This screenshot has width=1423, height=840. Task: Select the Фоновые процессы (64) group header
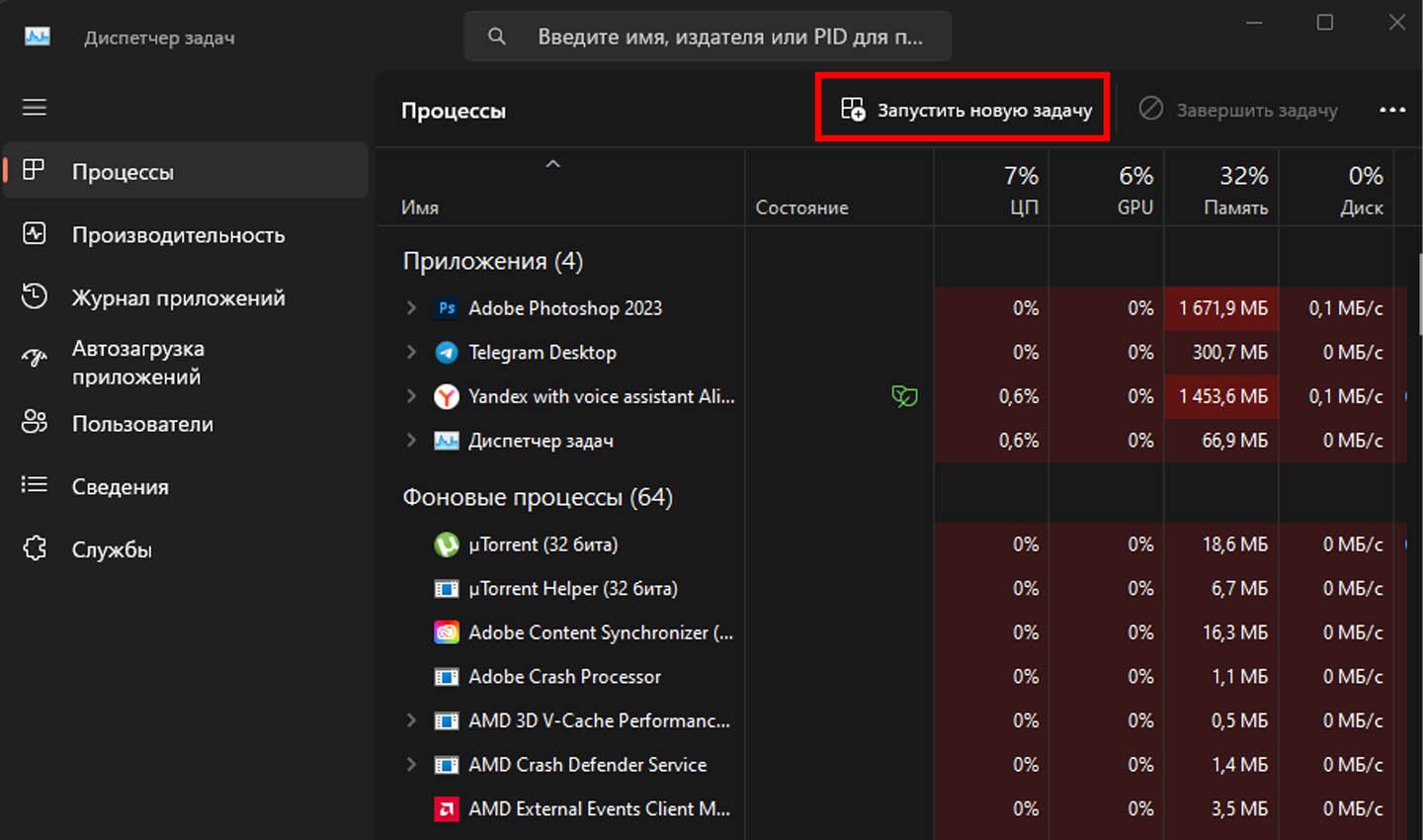(x=538, y=497)
